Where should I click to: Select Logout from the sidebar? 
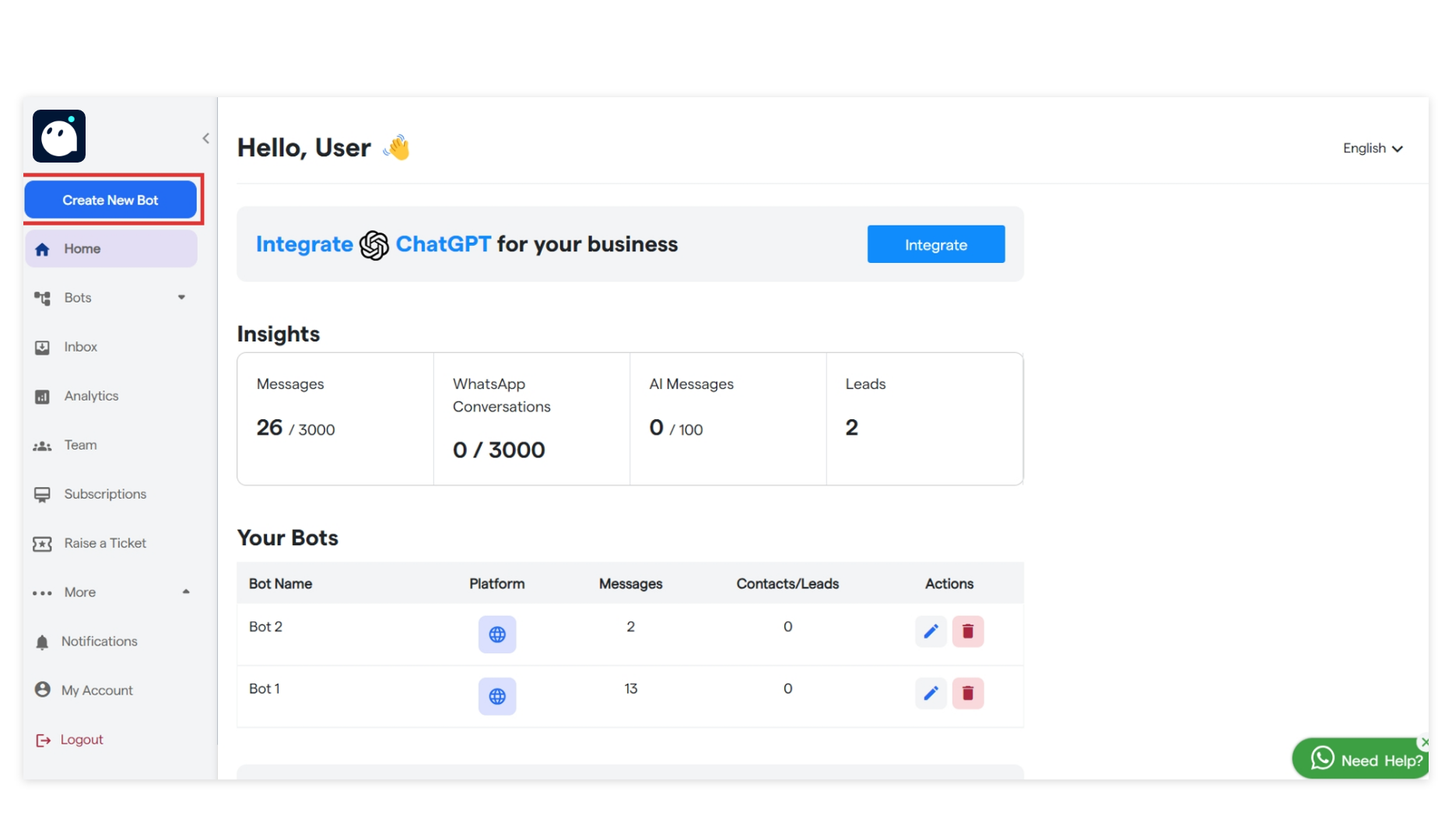[x=43, y=739]
